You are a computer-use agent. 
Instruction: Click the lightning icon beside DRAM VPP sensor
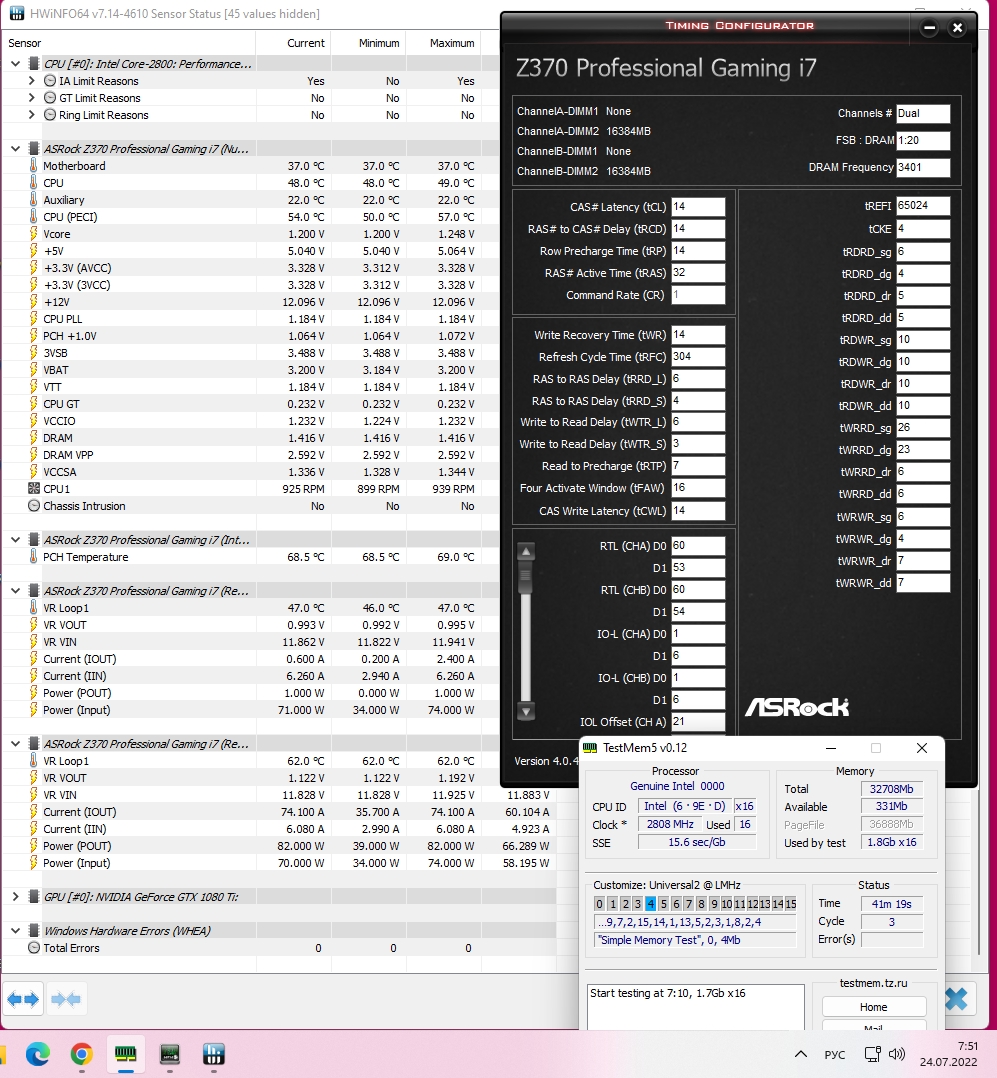[34, 454]
